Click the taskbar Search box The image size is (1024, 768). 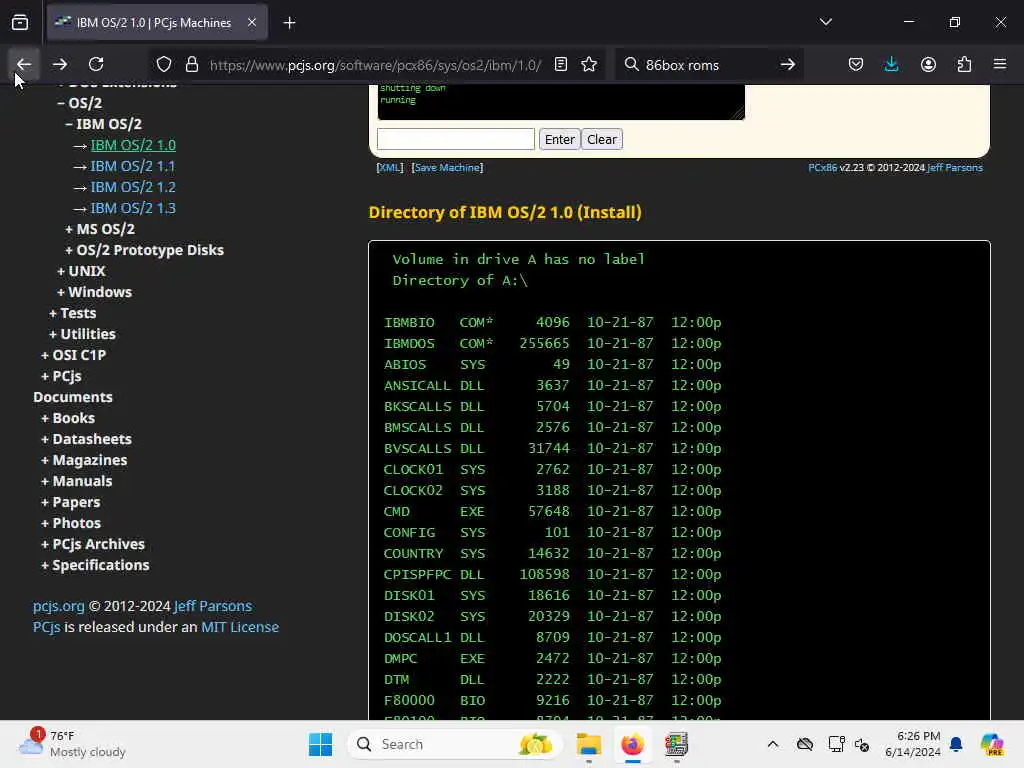click(x=455, y=744)
